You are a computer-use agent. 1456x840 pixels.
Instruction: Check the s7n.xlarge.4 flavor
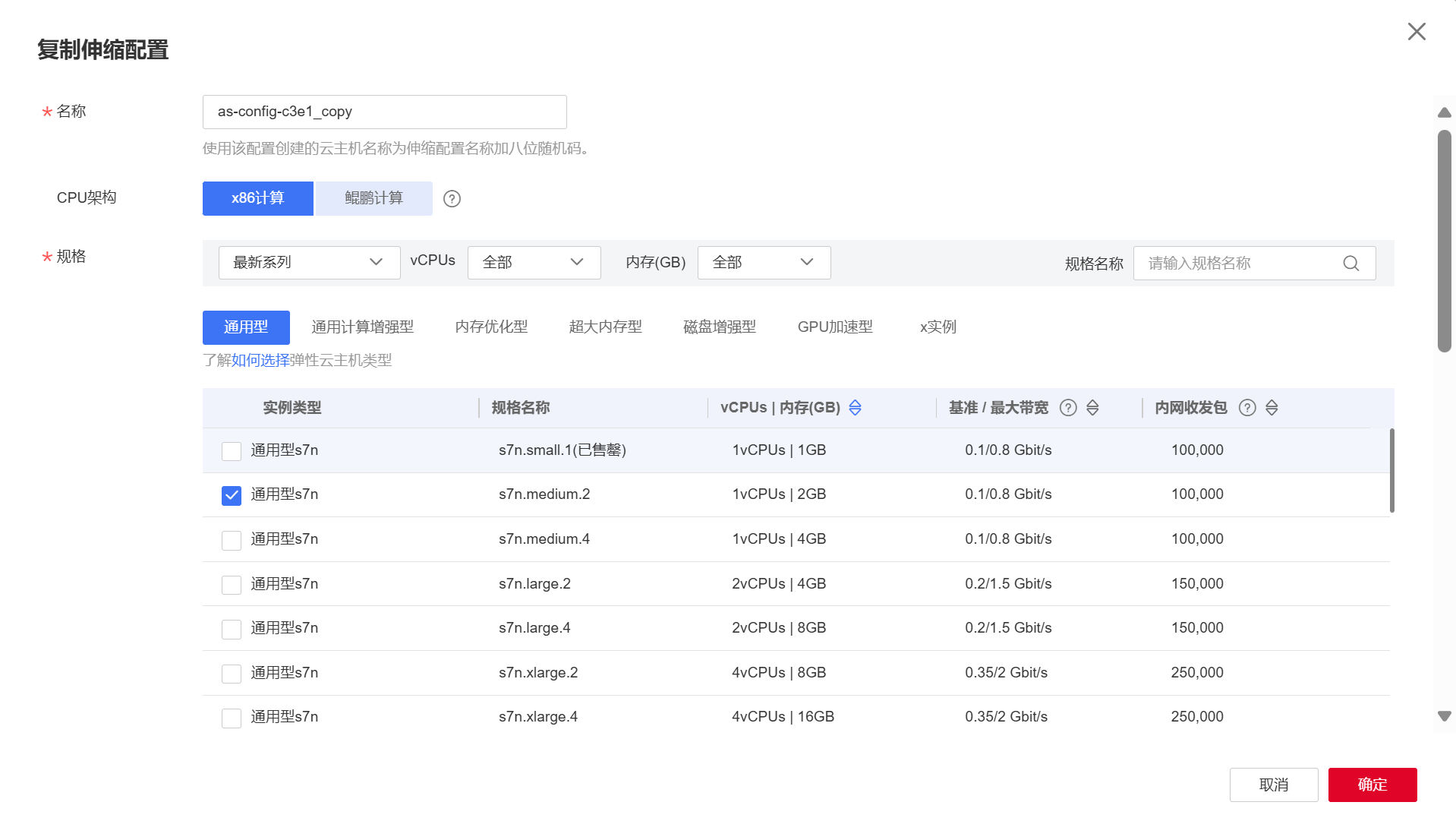[x=231, y=717]
